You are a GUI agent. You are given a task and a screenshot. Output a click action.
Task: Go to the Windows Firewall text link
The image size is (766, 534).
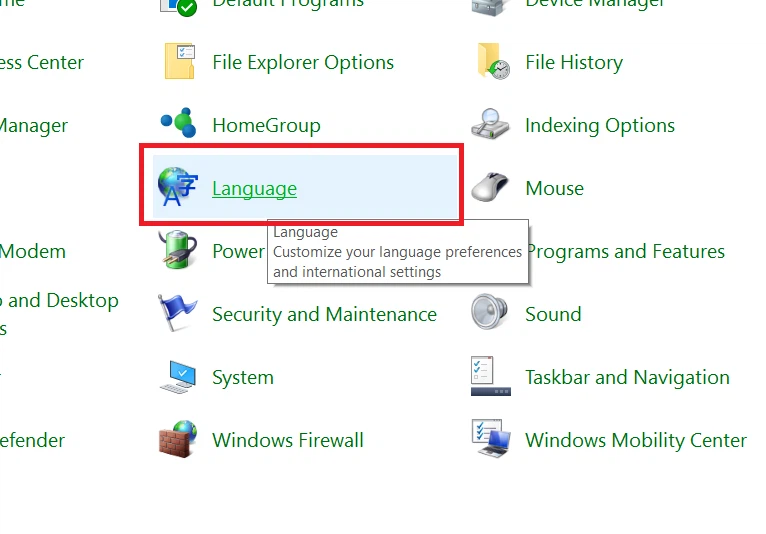coord(288,440)
